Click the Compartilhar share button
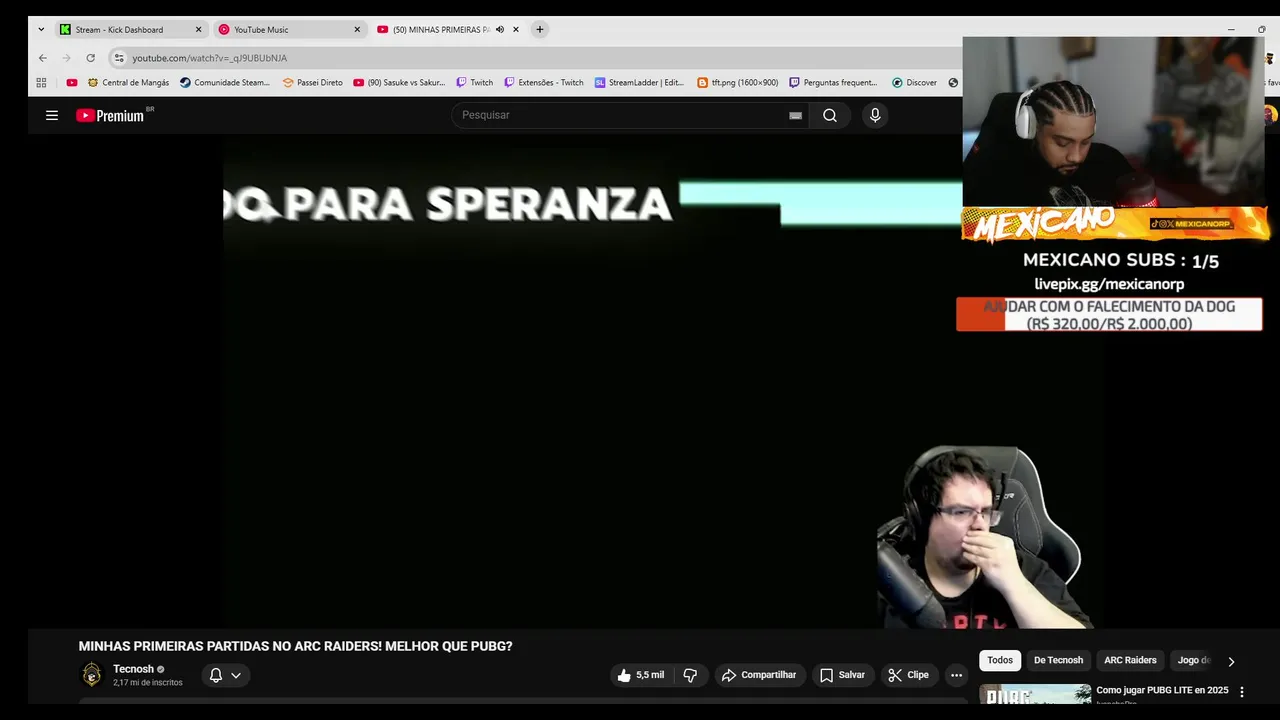This screenshot has height=720, width=1280. pos(760,675)
